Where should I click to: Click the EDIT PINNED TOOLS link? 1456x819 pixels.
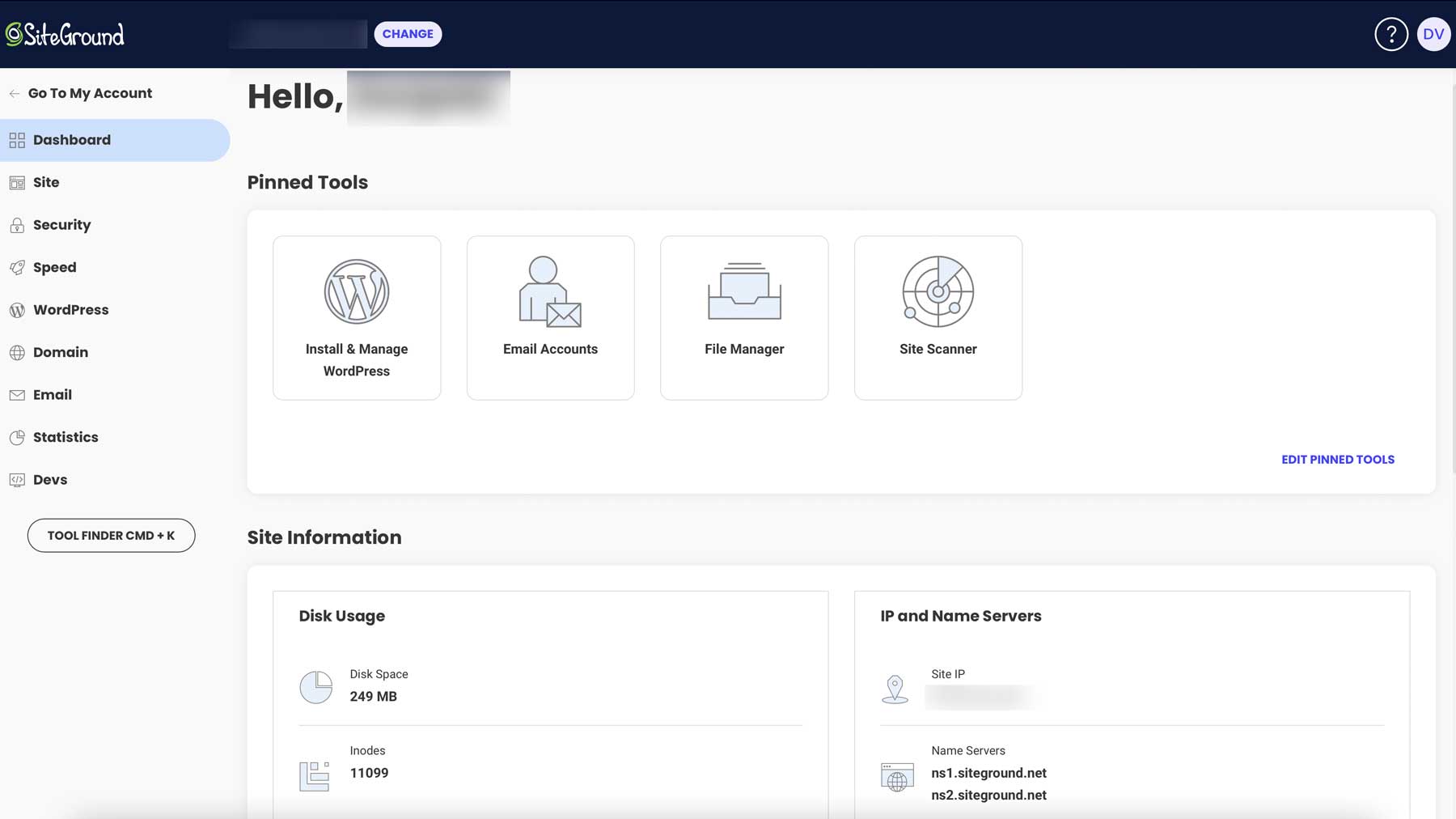1337,459
